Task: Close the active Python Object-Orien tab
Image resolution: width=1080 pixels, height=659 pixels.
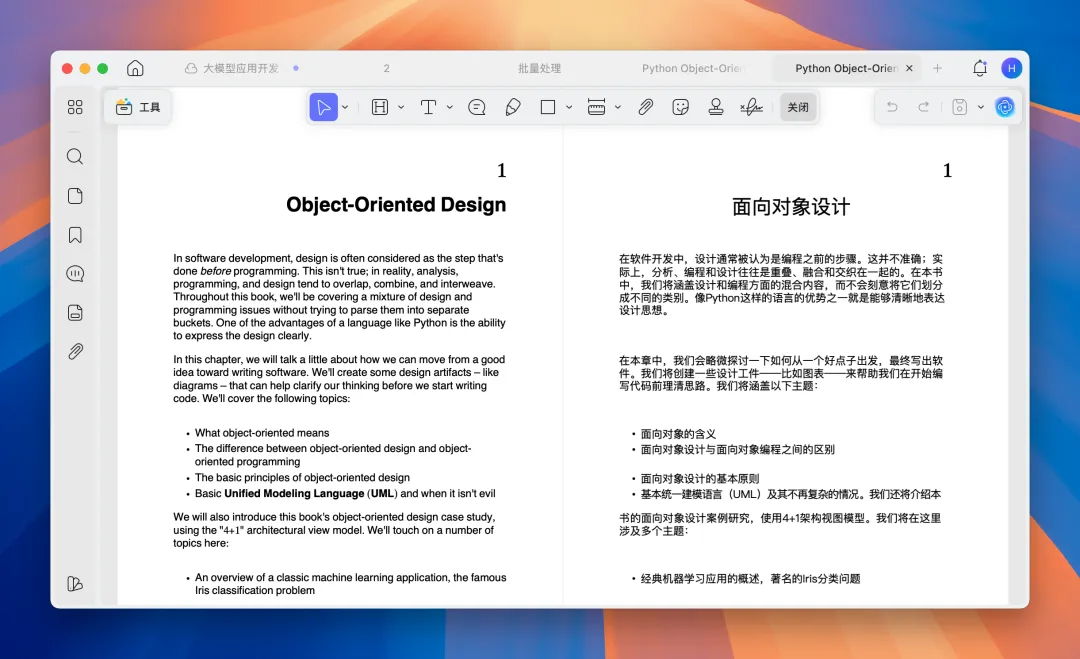Action: point(909,68)
